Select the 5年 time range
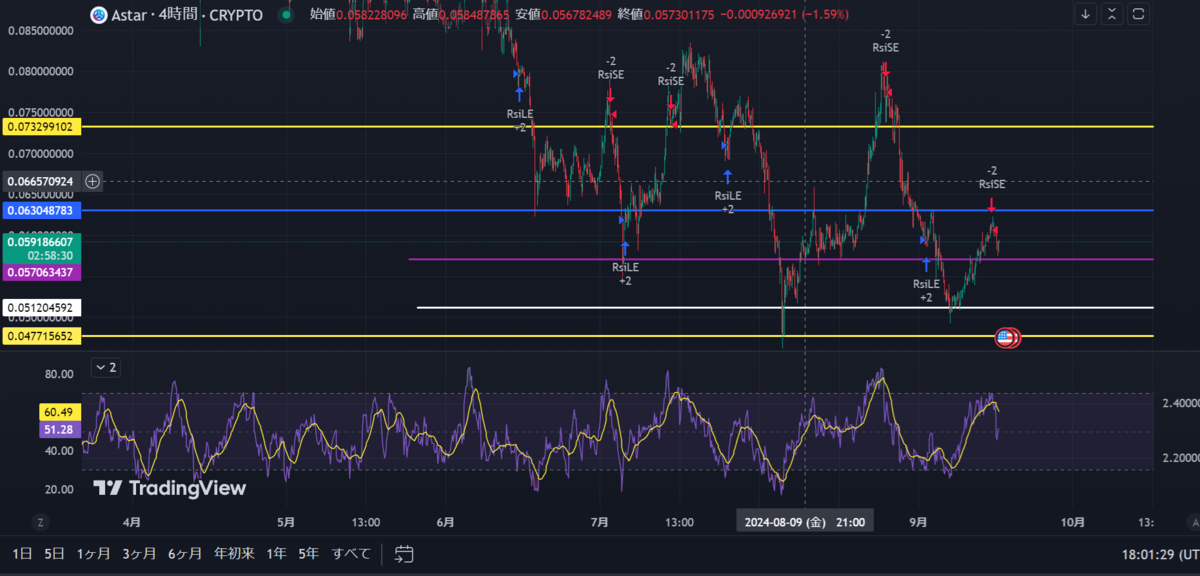This screenshot has height=576, width=1200. click(308, 553)
